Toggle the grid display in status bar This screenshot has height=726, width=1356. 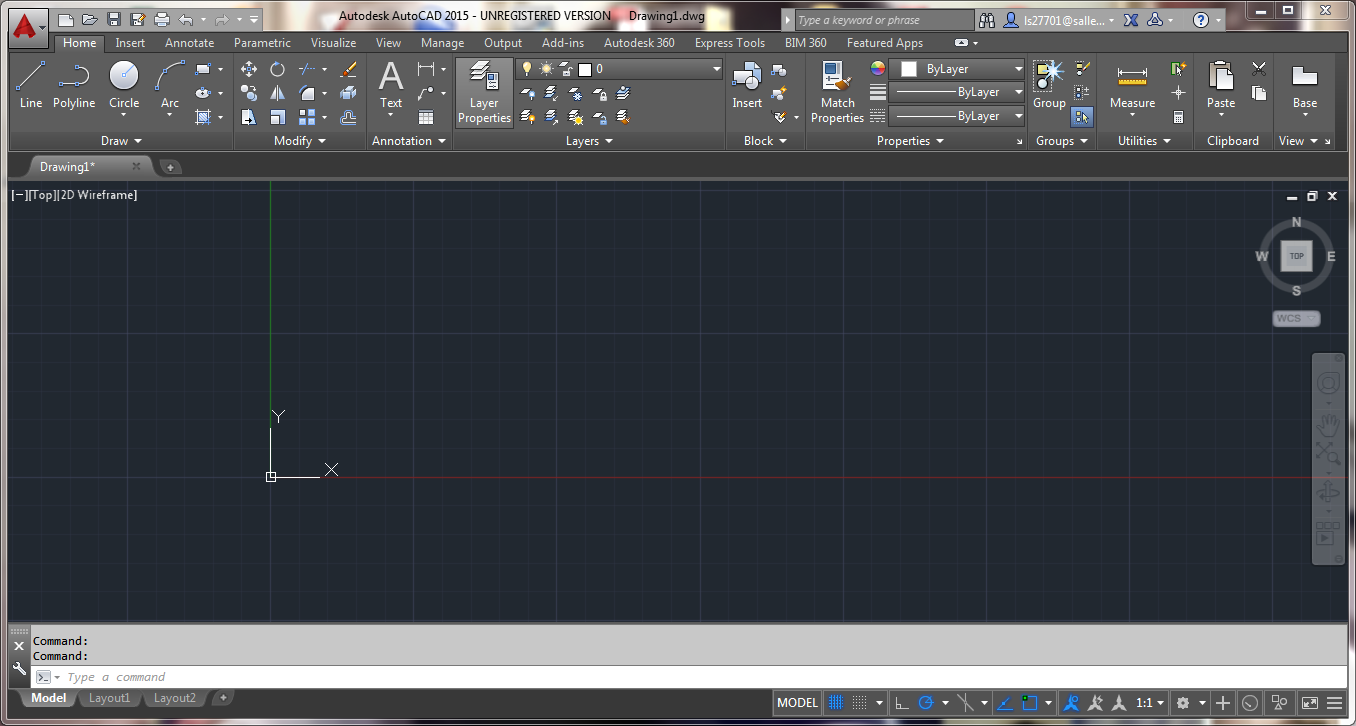coord(837,703)
